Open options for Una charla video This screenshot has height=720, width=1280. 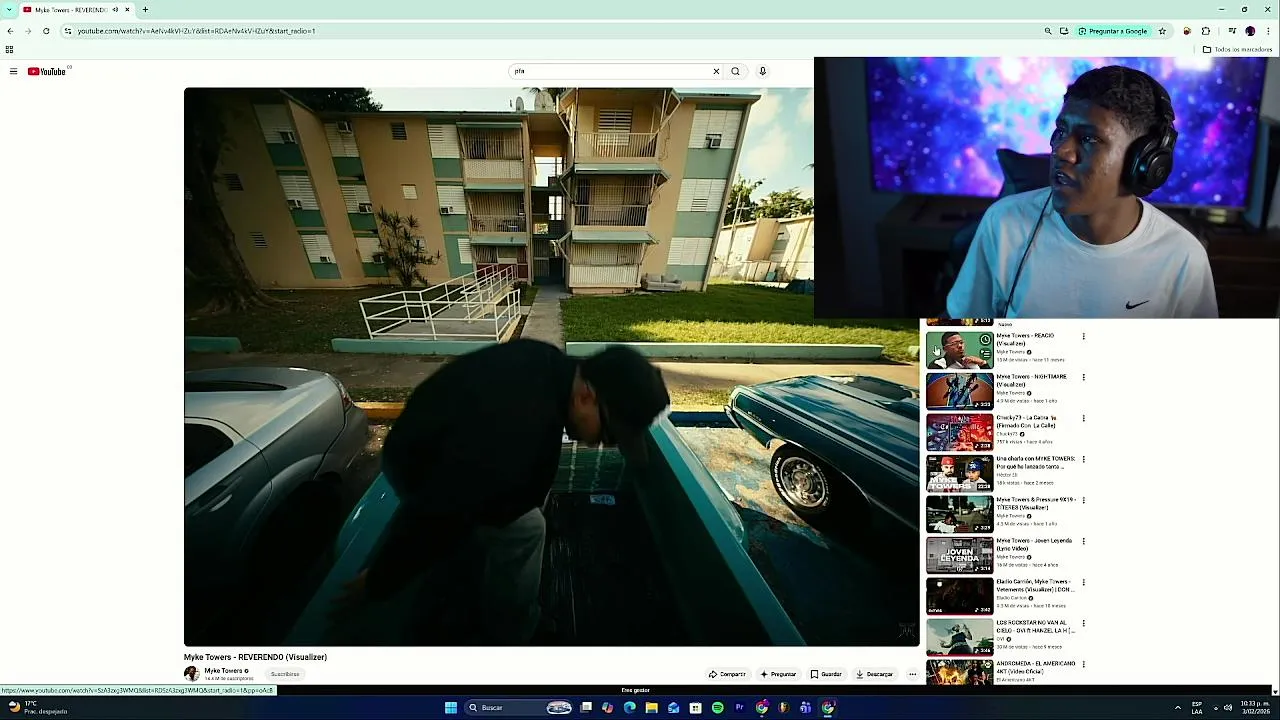(1083, 459)
